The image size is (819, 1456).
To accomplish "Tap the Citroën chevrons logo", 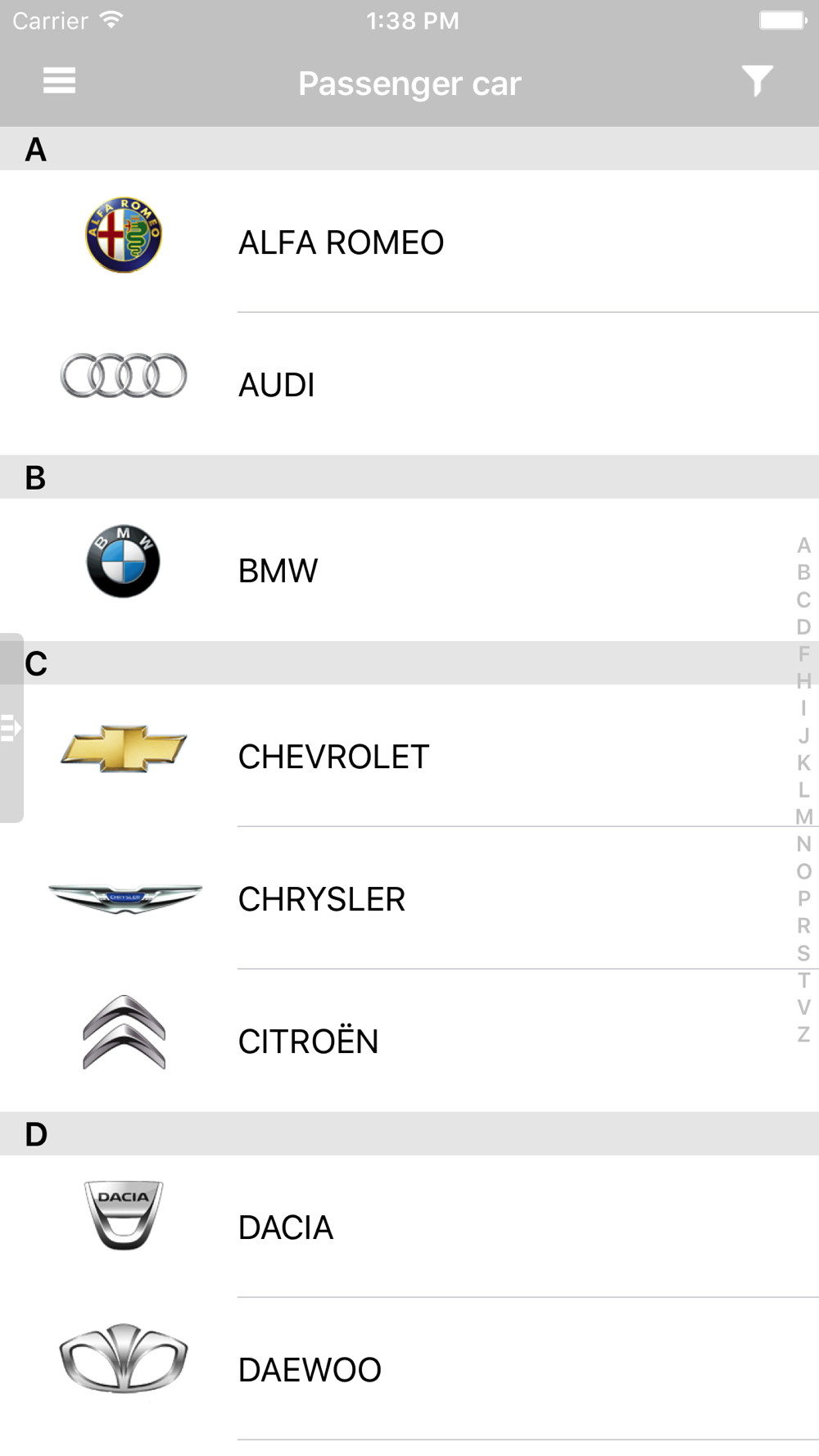I will click(124, 1032).
